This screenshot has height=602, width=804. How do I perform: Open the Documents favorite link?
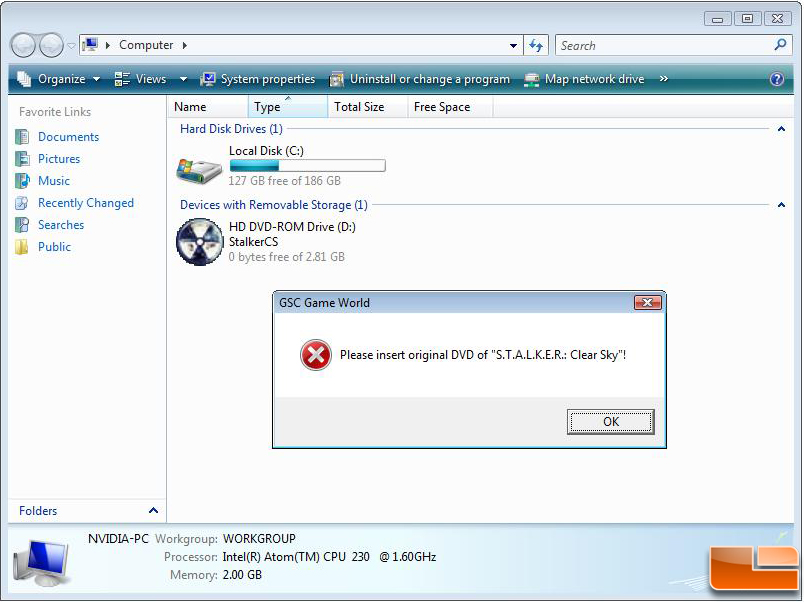point(68,137)
